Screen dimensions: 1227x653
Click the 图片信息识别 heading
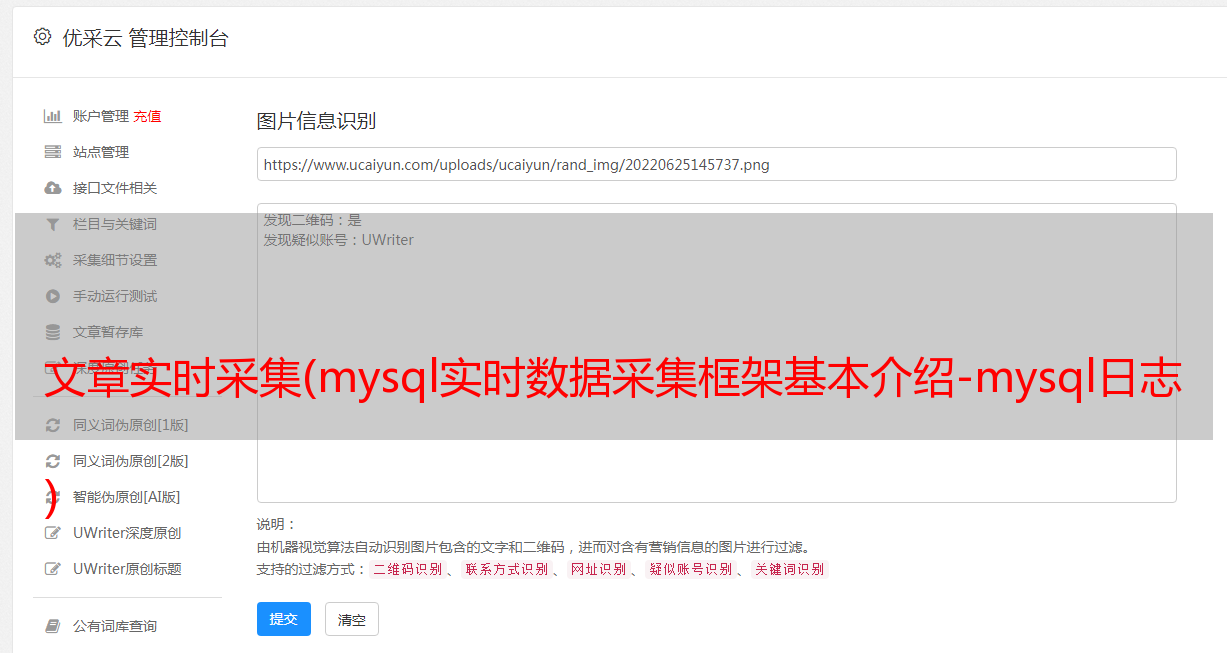pyautogui.click(x=316, y=122)
